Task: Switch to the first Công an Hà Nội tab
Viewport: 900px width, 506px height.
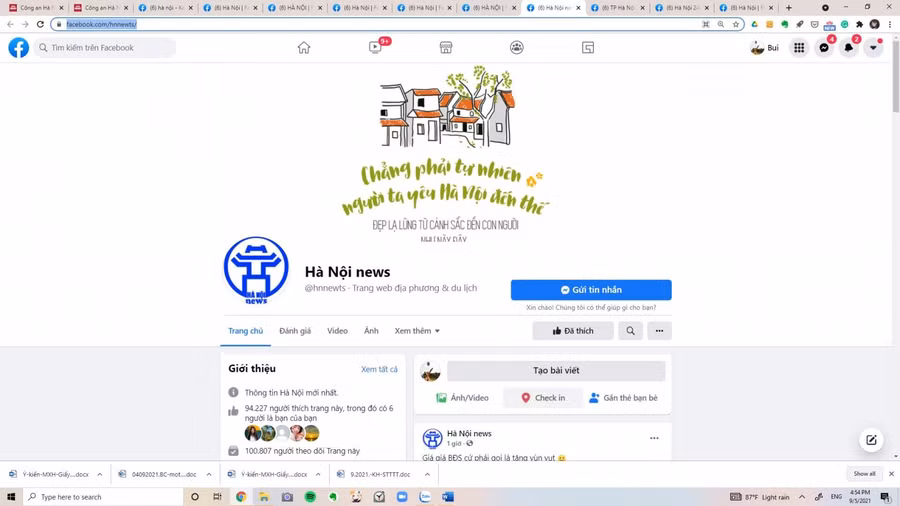Action: click(x=34, y=7)
